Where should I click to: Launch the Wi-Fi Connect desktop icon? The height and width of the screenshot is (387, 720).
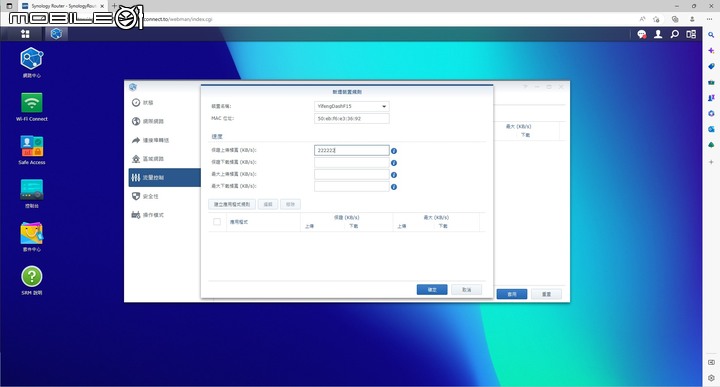(32, 107)
